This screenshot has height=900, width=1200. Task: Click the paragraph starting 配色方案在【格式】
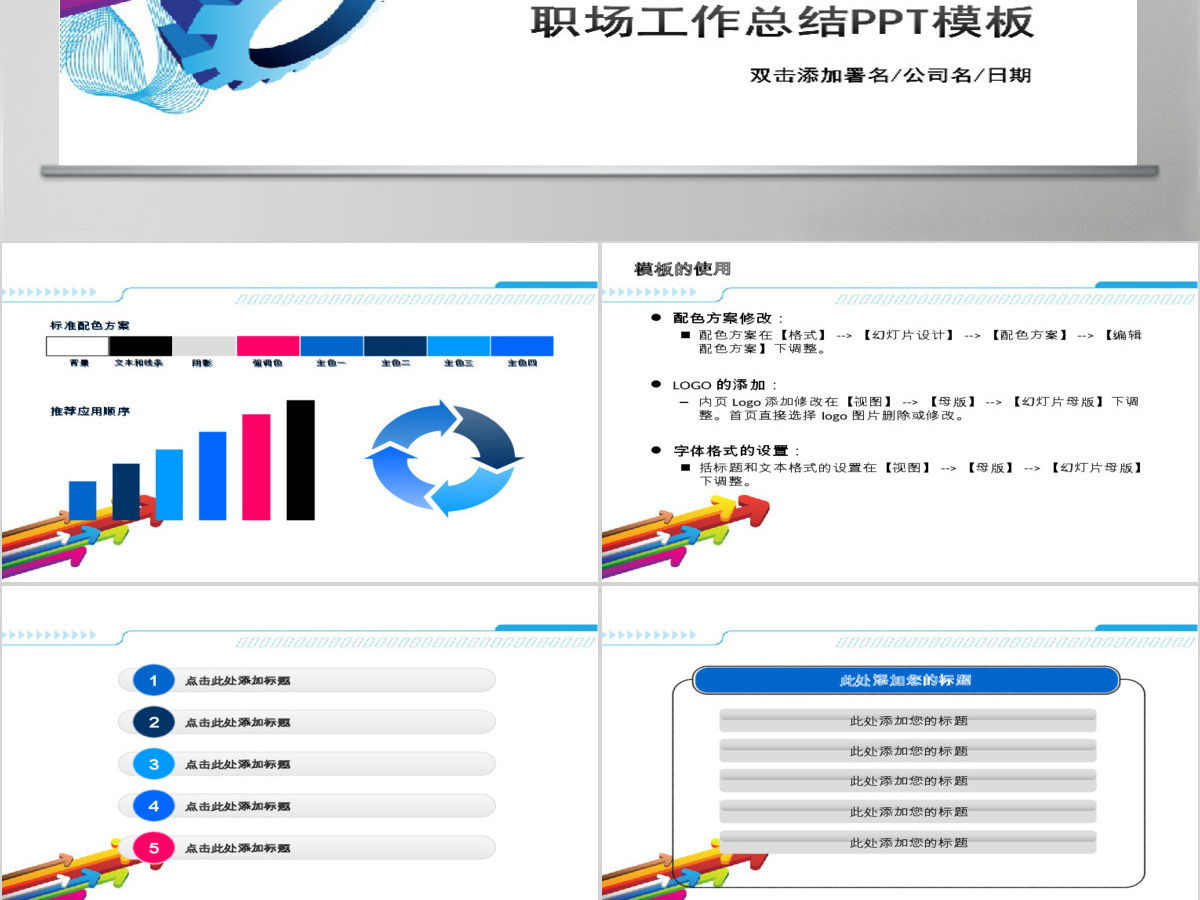(x=920, y=341)
